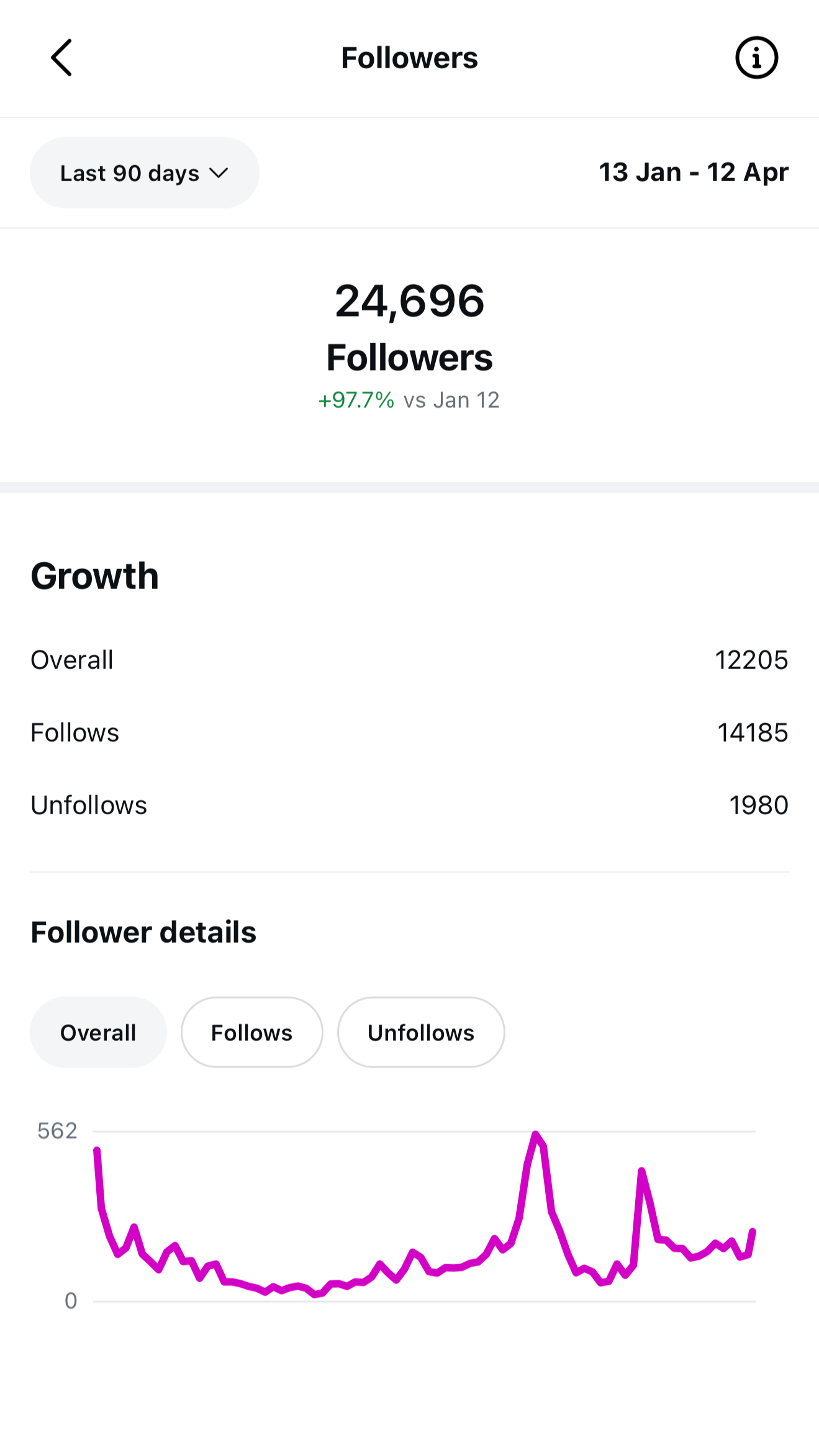Tap the Follows growth row value 14185
Screen dimensions: 819x1456
(x=752, y=733)
